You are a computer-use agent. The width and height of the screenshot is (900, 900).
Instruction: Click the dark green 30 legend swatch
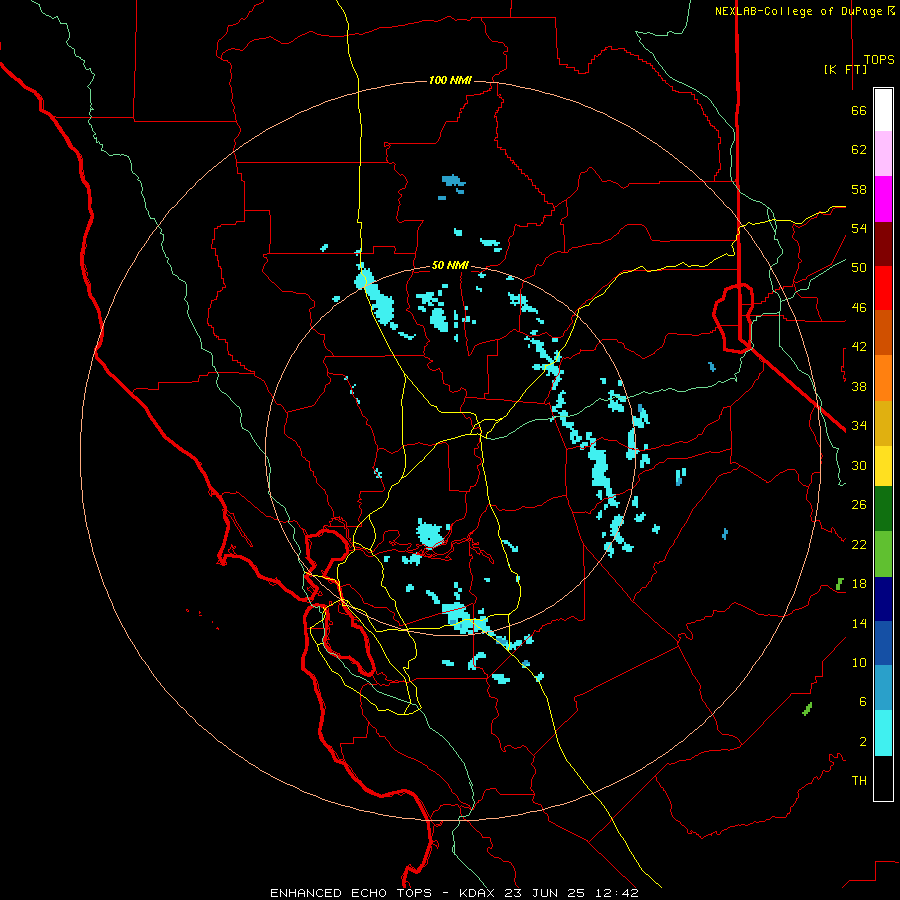[883, 509]
